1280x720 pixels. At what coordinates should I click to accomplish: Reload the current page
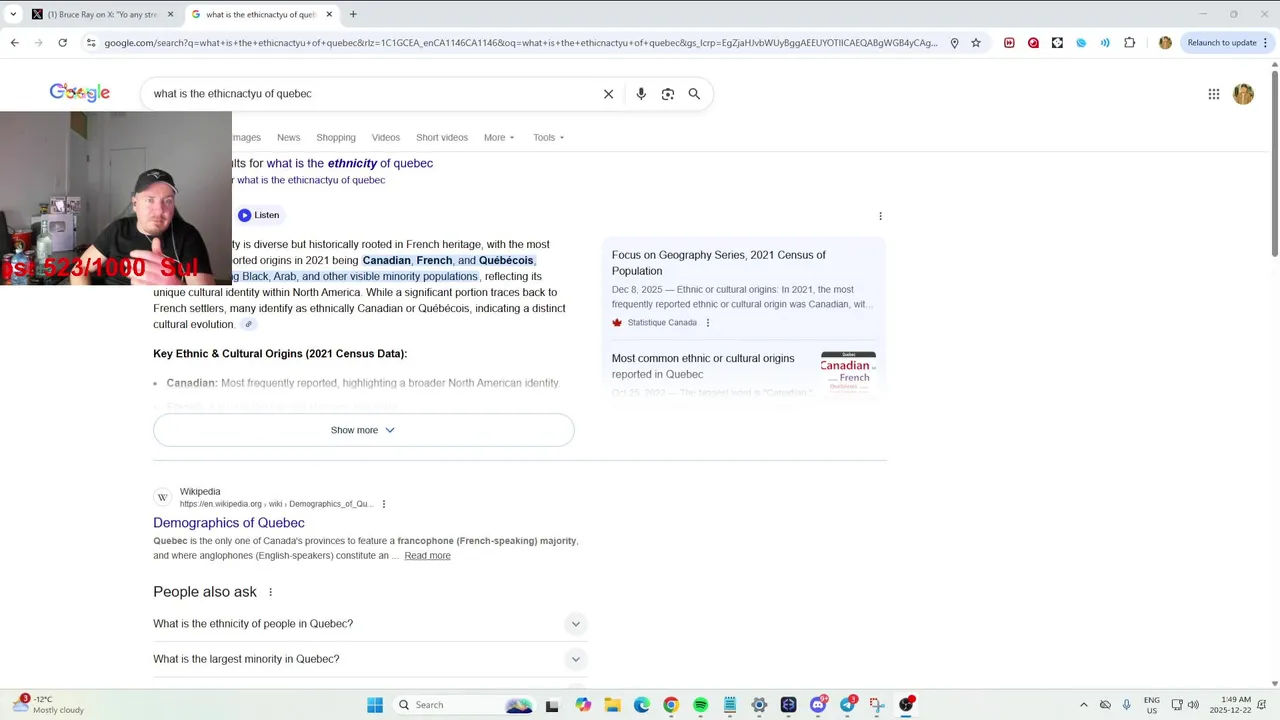click(62, 43)
